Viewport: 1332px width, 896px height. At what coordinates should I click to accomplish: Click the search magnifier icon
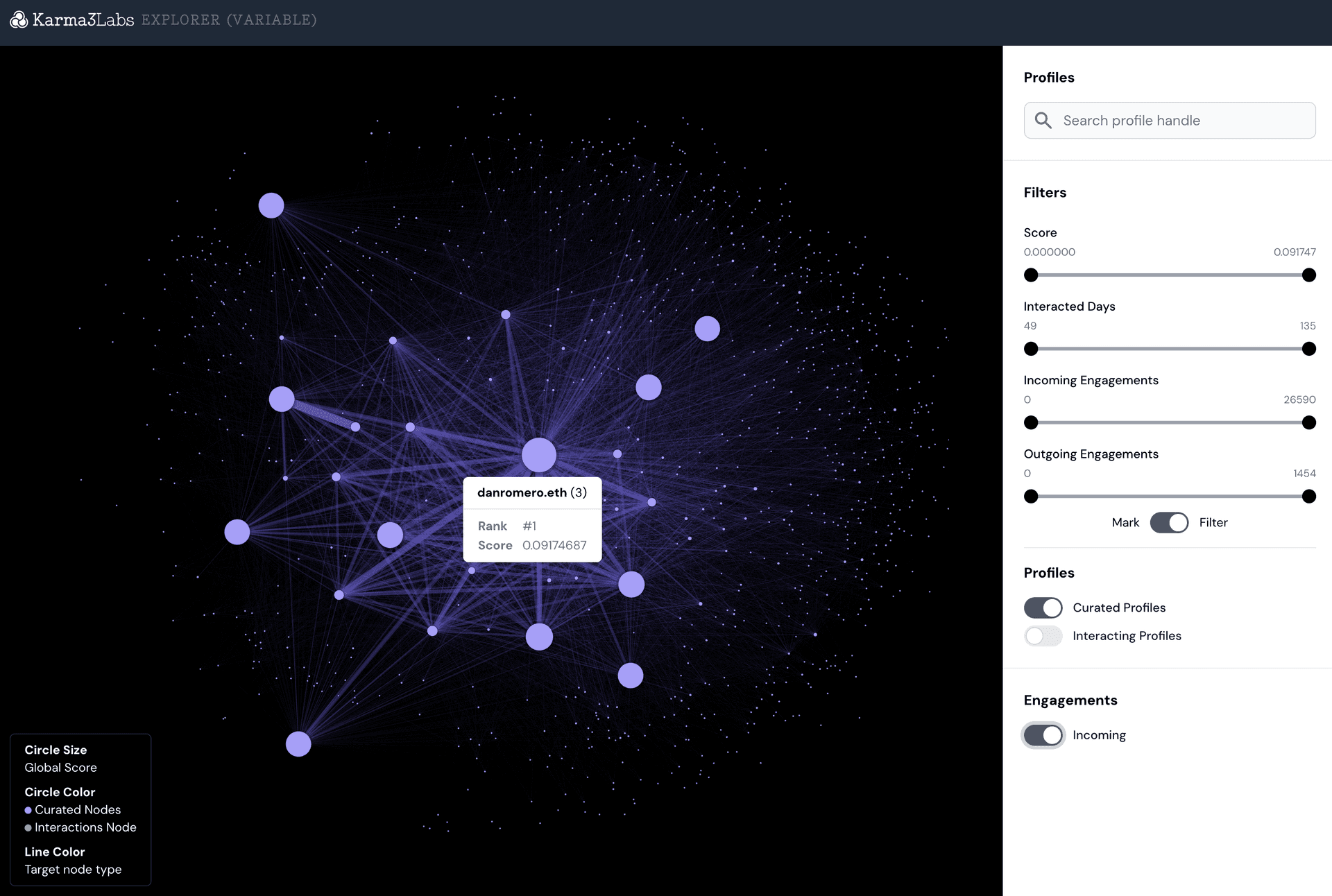click(1043, 121)
